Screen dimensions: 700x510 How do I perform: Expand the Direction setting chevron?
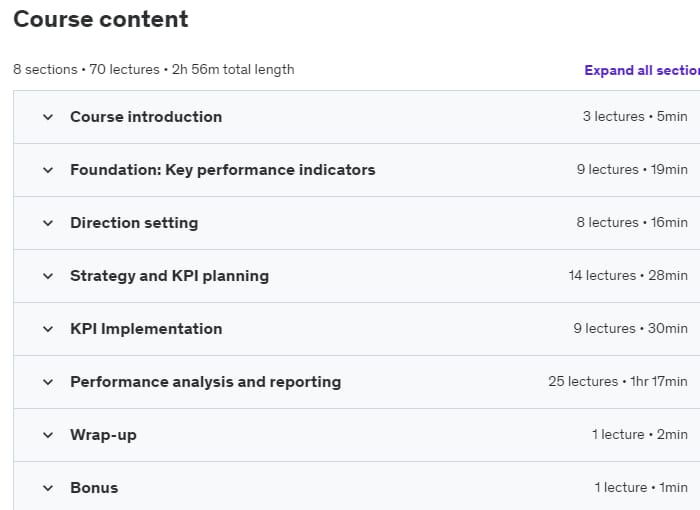(48, 223)
